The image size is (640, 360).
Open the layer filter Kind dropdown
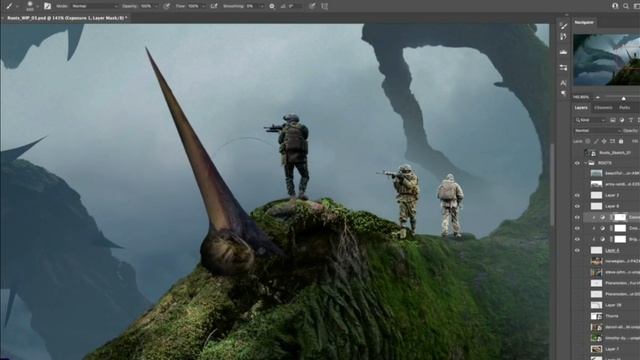click(x=591, y=120)
